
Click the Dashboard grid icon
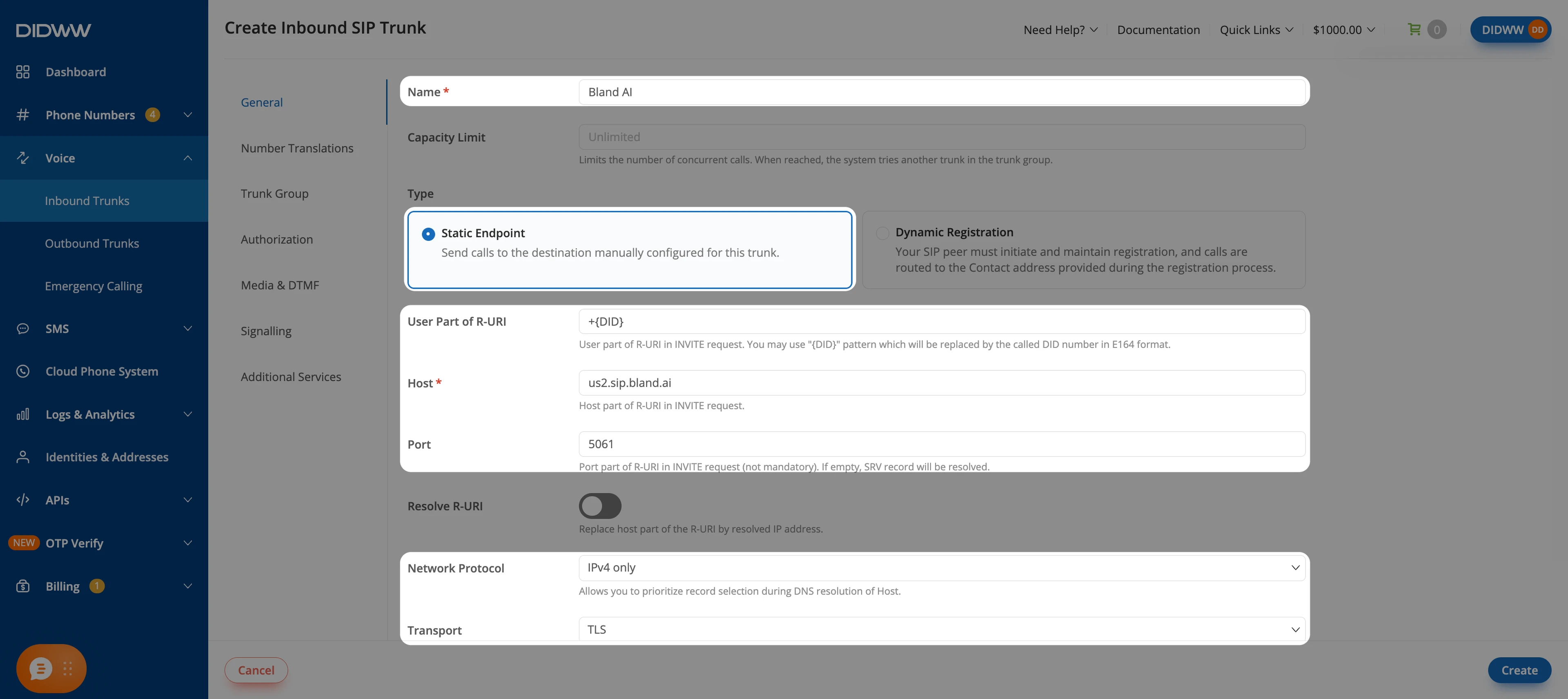coord(22,72)
